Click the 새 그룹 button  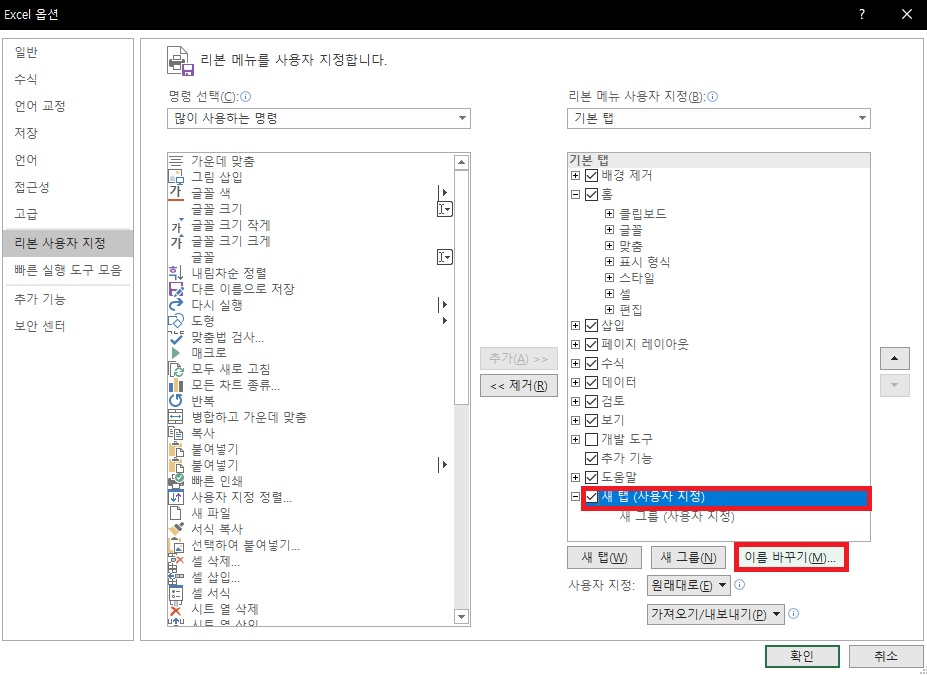point(688,557)
